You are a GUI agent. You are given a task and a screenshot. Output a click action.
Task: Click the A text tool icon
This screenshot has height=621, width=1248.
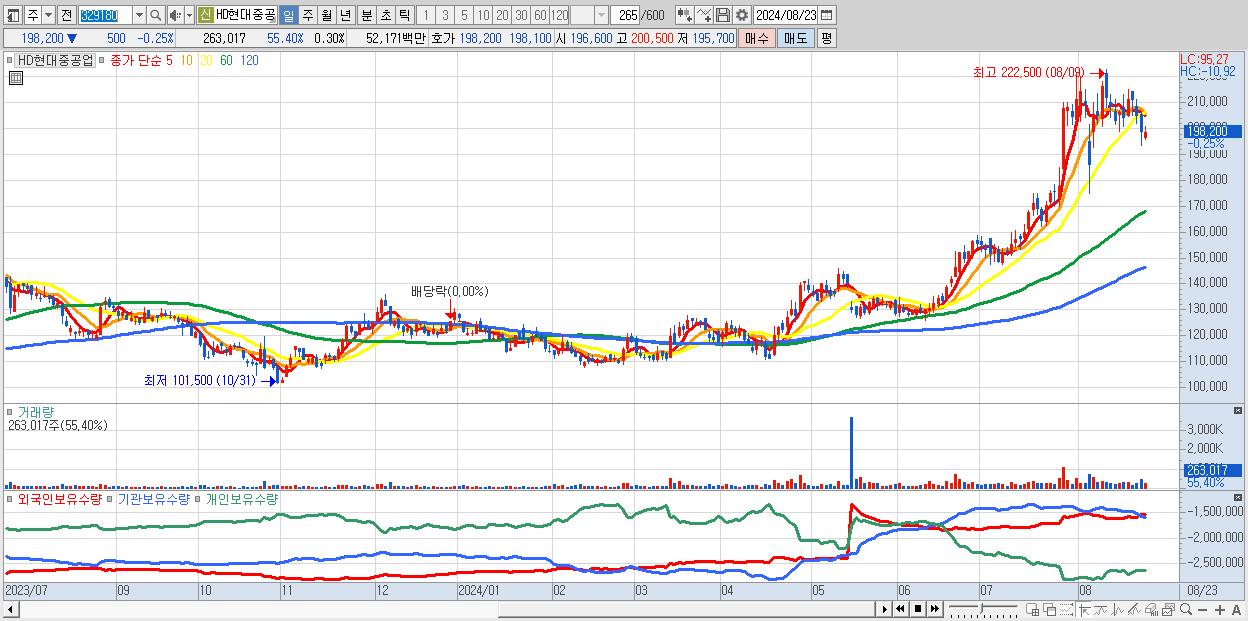click(x=1236, y=610)
